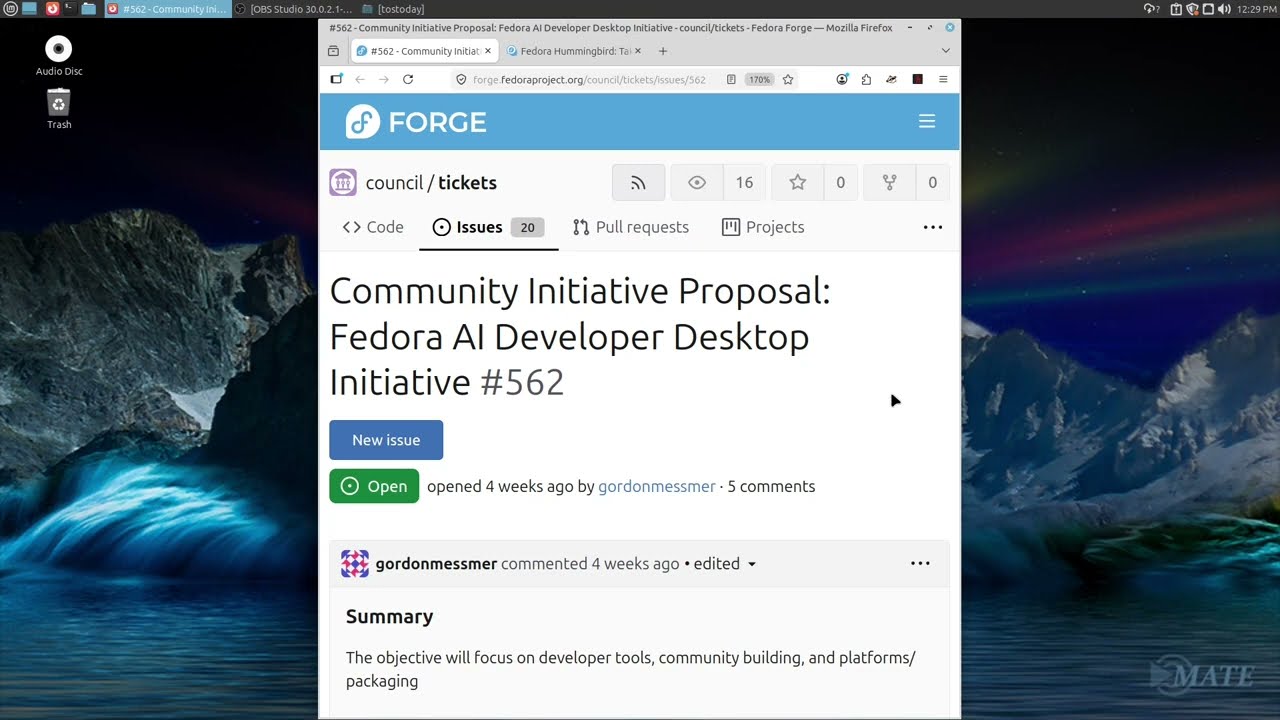Close the #562 Community Initiative tab
Viewport: 1280px width, 720px height.
click(x=488, y=51)
